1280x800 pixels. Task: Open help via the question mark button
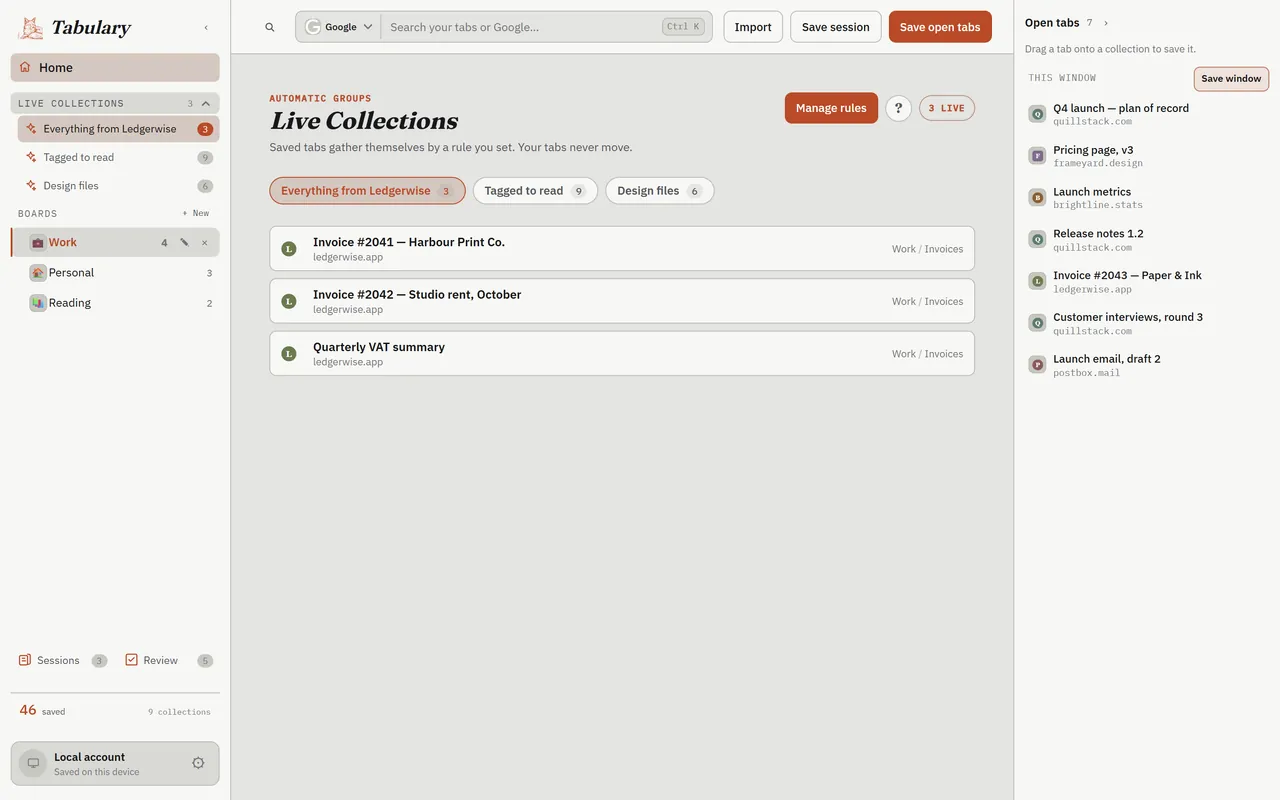pos(899,108)
